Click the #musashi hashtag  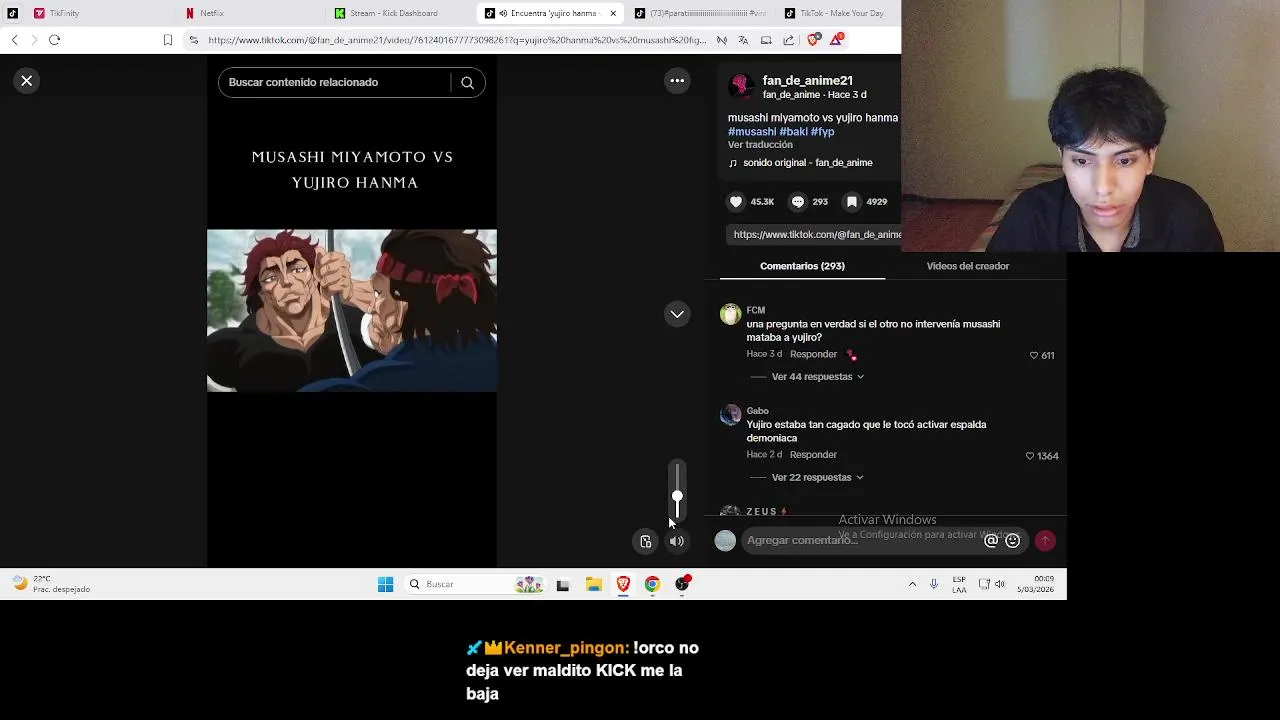pyautogui.click(x=752, y=132)
